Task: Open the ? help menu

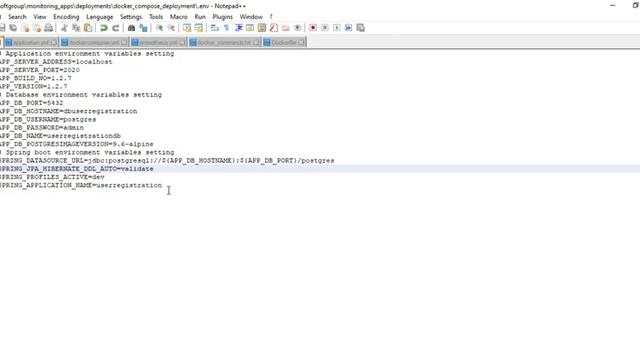Action: coord(271,17)
